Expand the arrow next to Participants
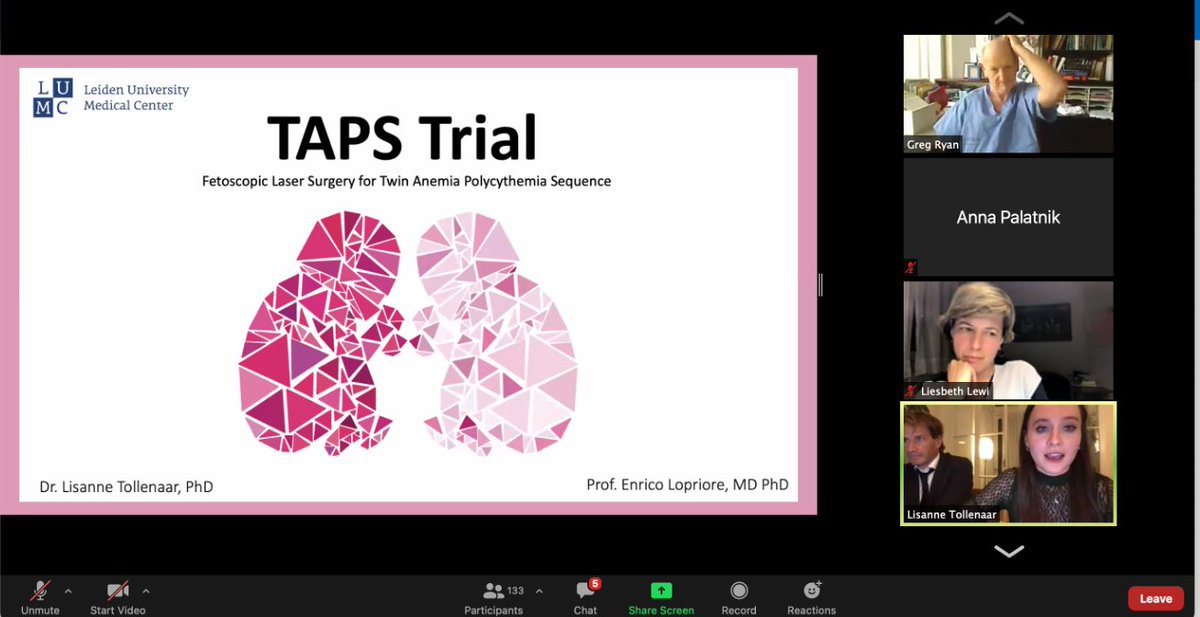This screenshot has height=617, width=1200. 539,590
